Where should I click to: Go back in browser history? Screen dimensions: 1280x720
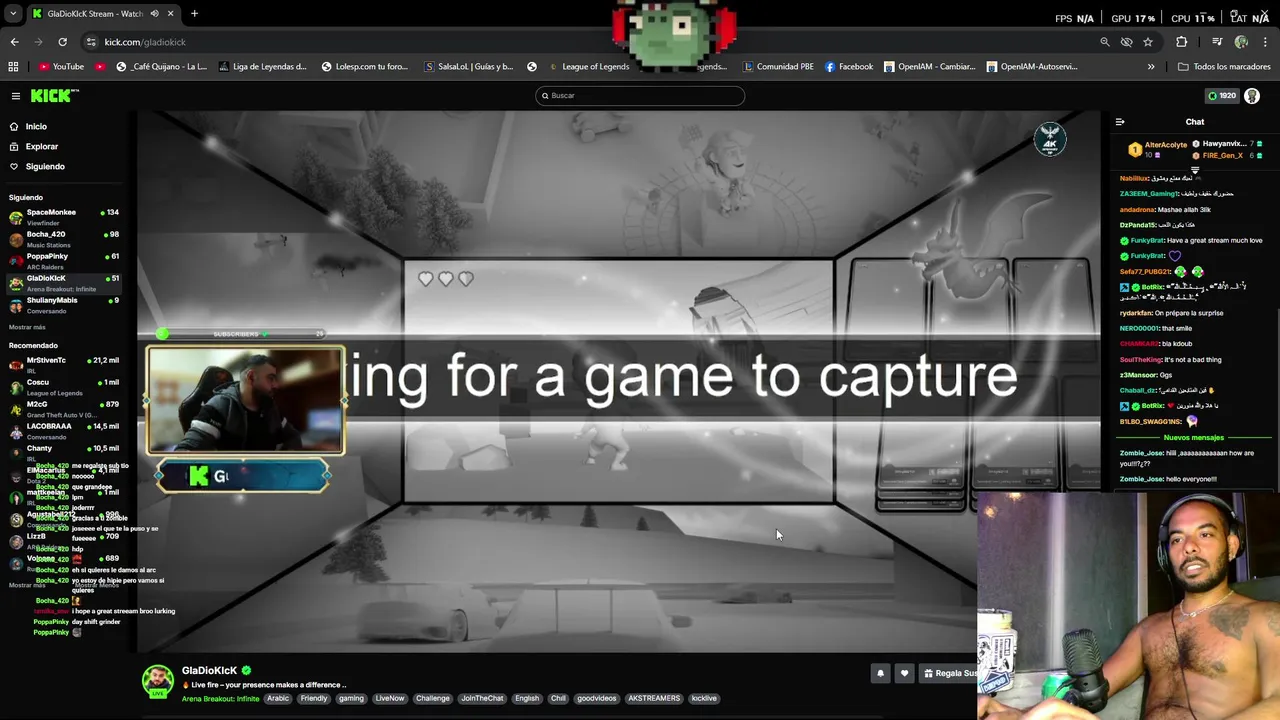click(14, 42)
